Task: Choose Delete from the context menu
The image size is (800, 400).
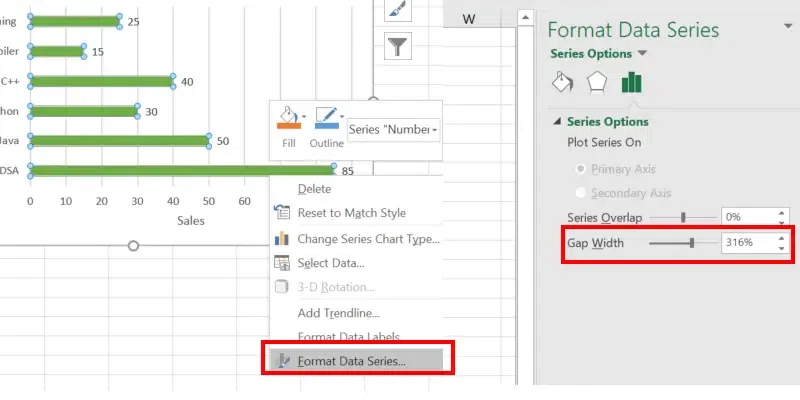Action: tap(314, 189)
